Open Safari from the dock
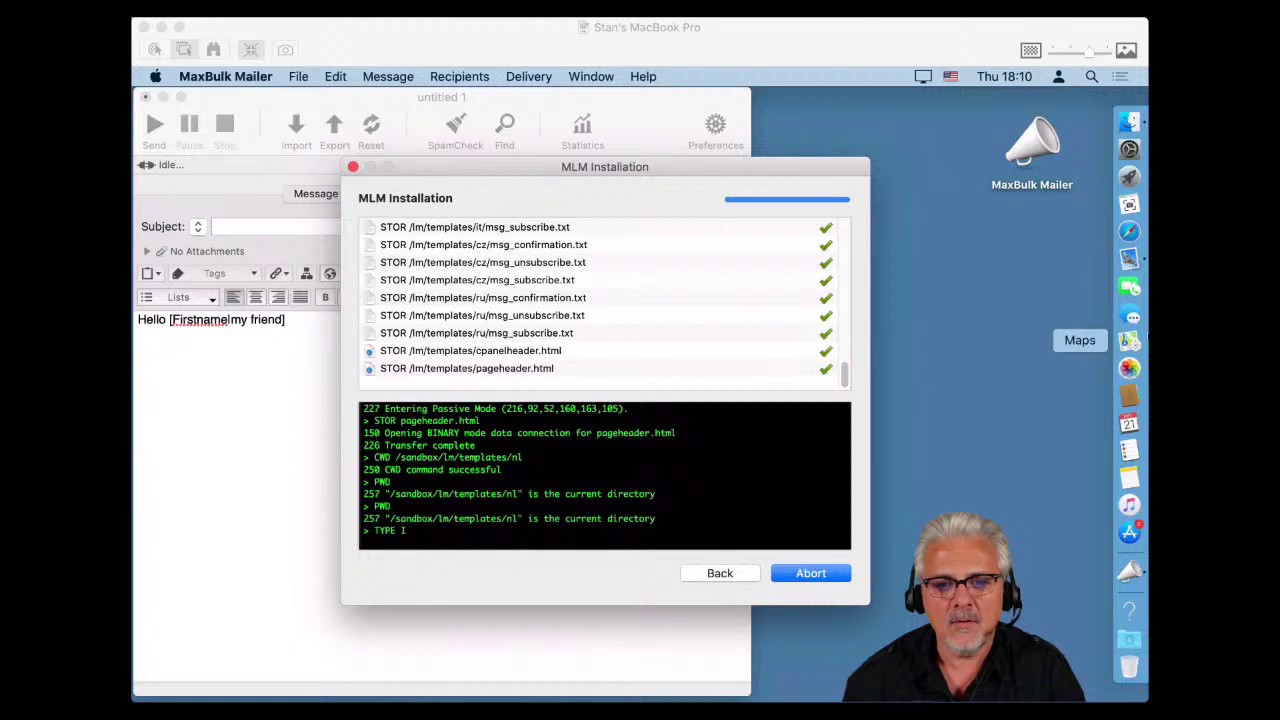Viewport: 1280px width, 720px height. pos(1129,231)
